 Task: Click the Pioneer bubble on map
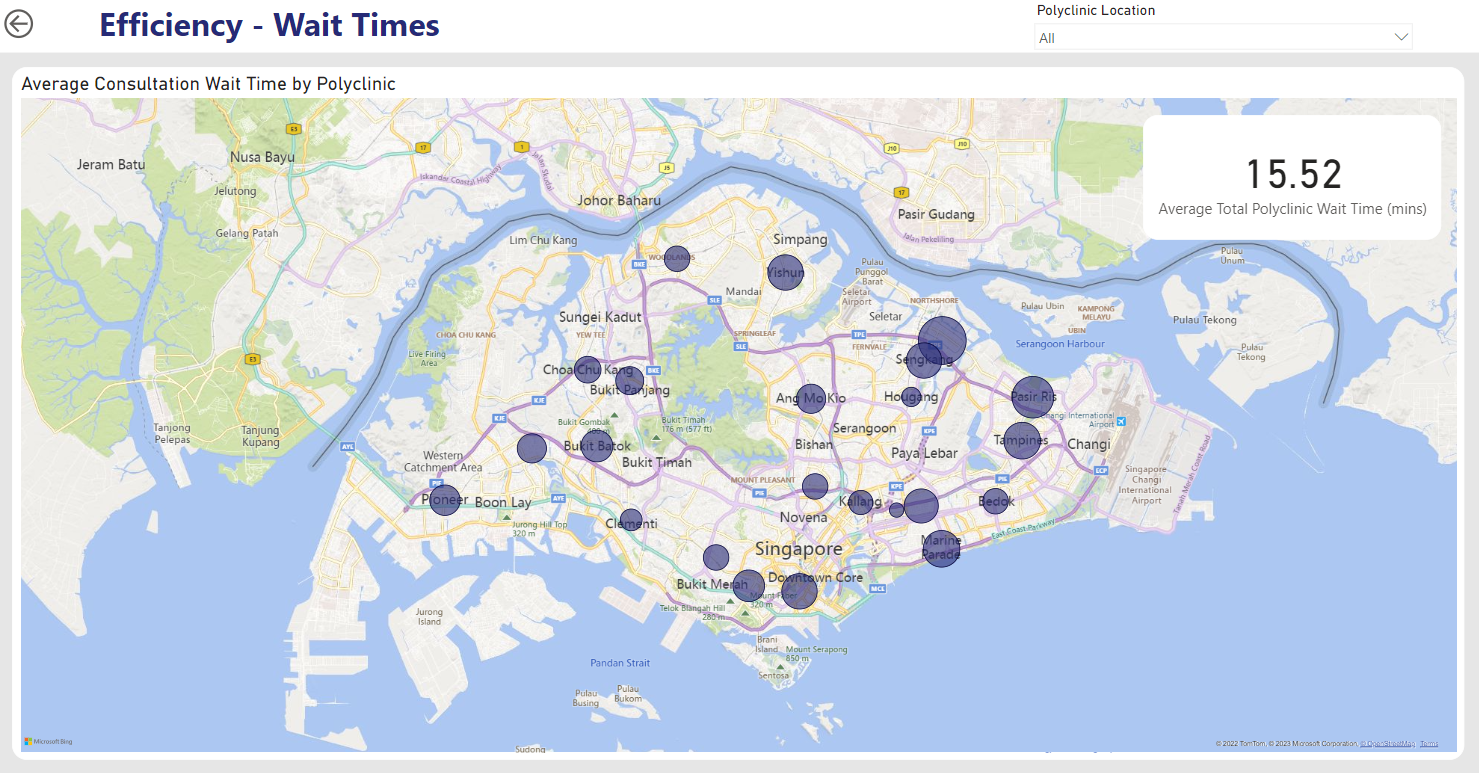(x=445, y=500)
